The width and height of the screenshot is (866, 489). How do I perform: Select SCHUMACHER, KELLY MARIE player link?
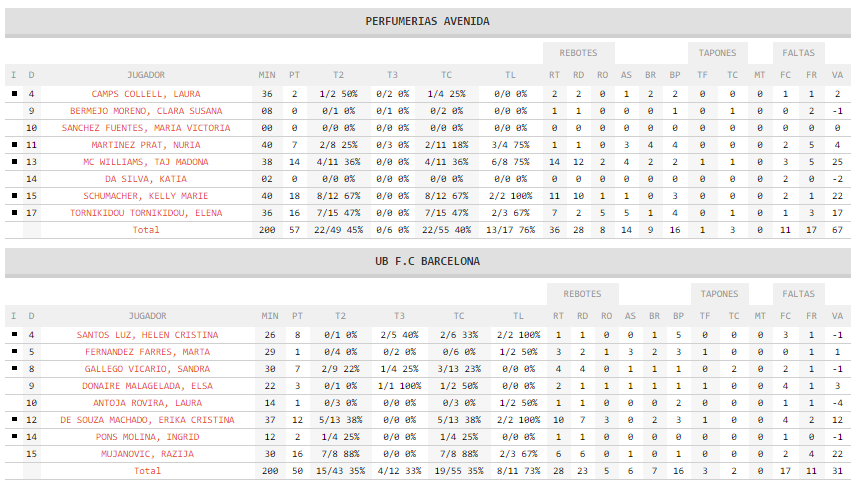(x=146, y=196)
